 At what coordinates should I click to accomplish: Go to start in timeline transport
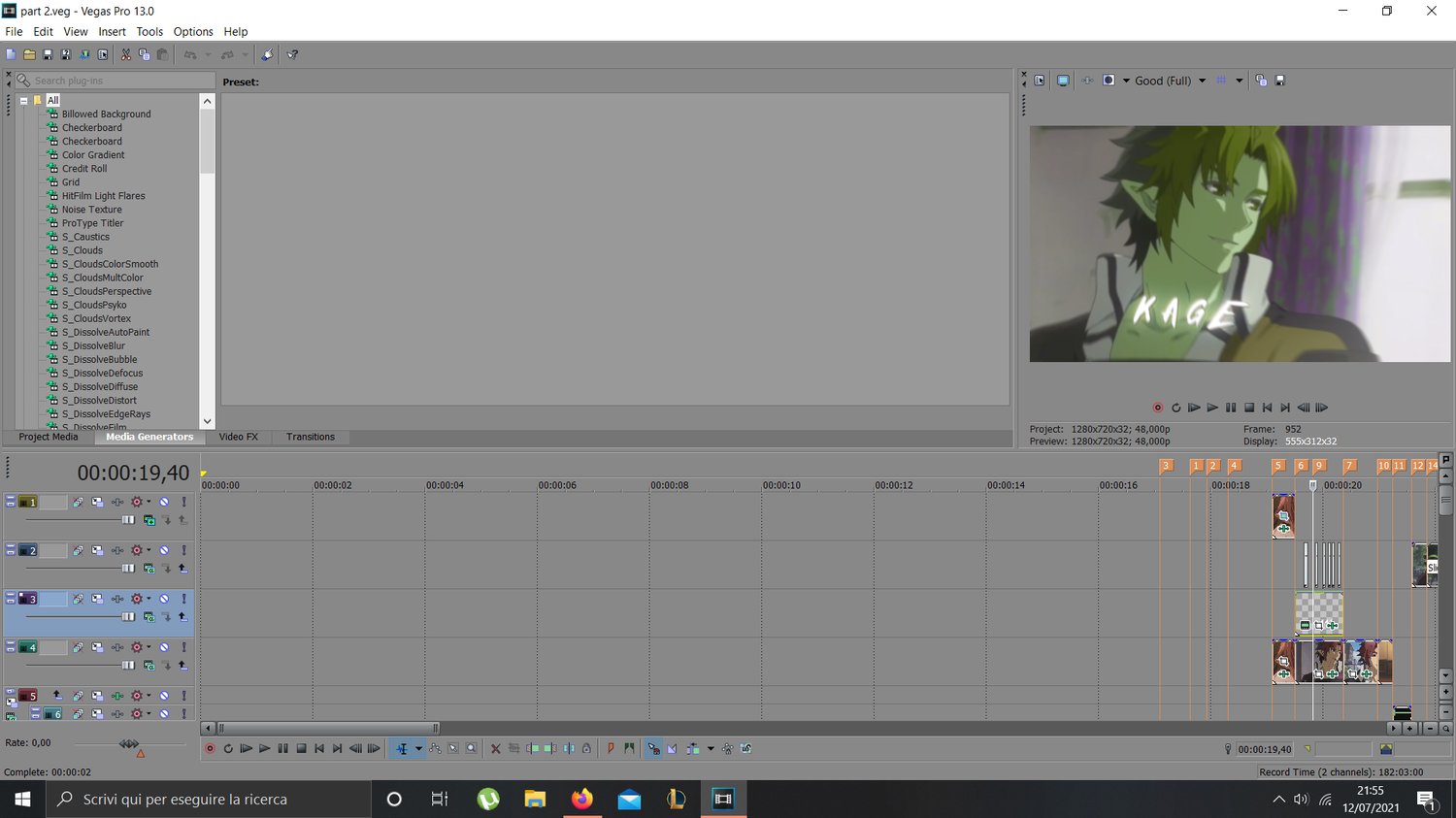coord(319,748)
